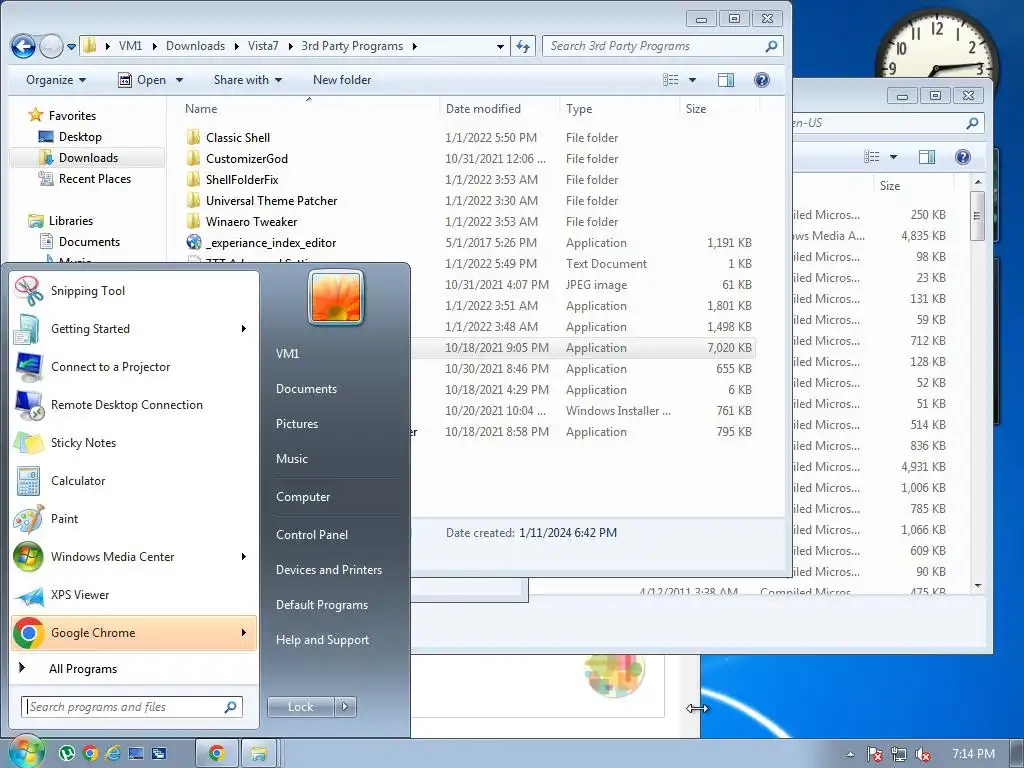
Task: Change view icon in front window
Action: pyautogui.click(x=671, y=80)
